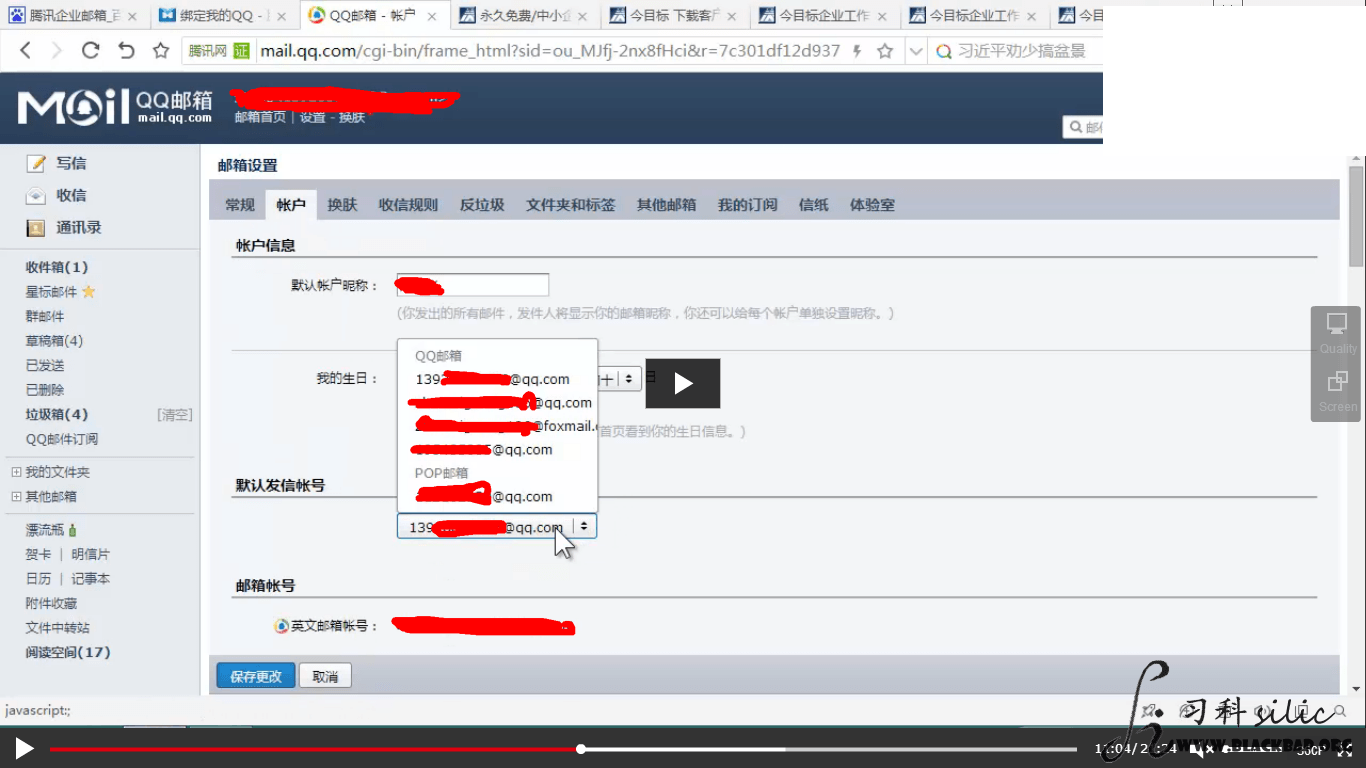Open the default sending account dropdown
The height and width of the screenshot is (768, 1366).
click(497, 527)
